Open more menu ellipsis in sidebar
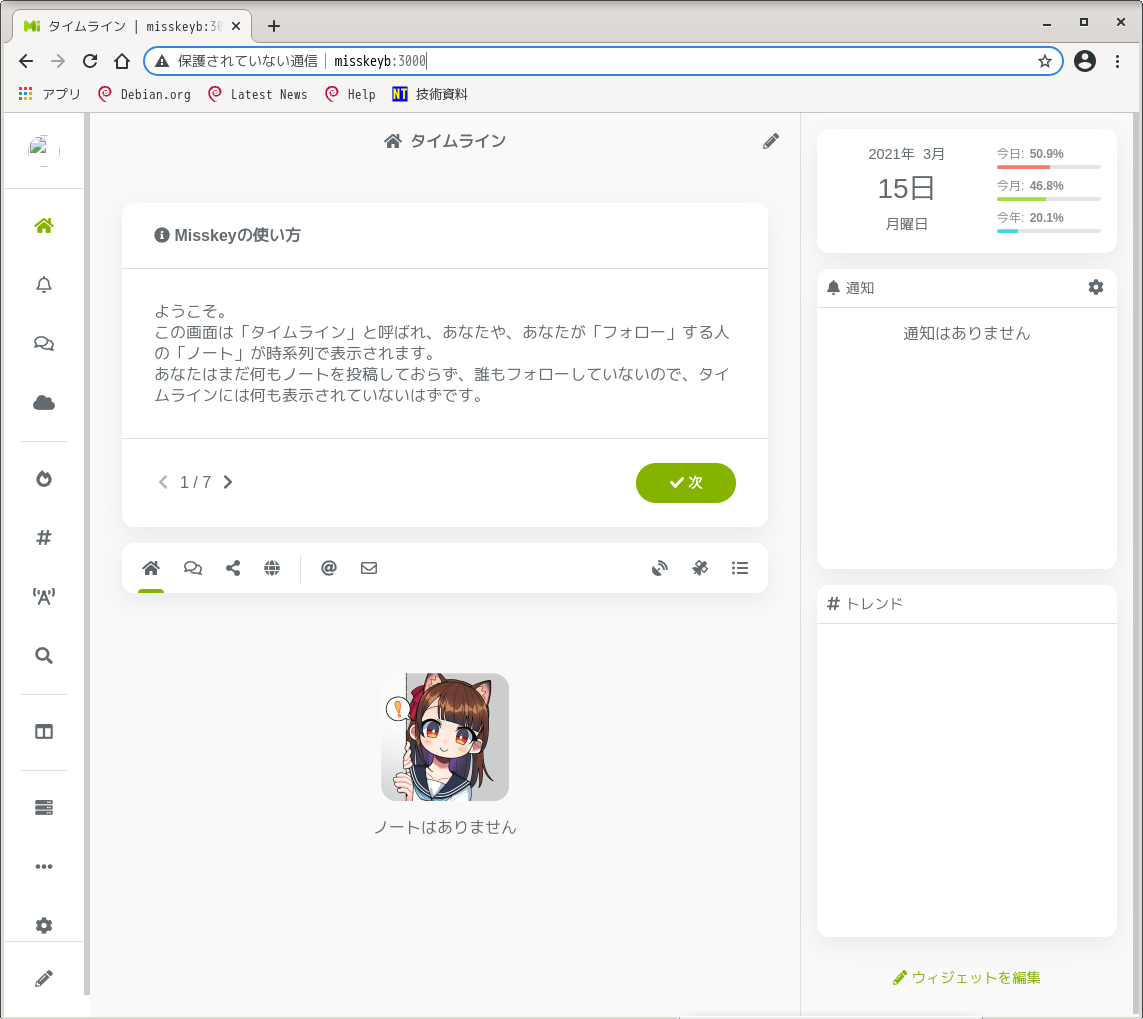 pos(44,867)
